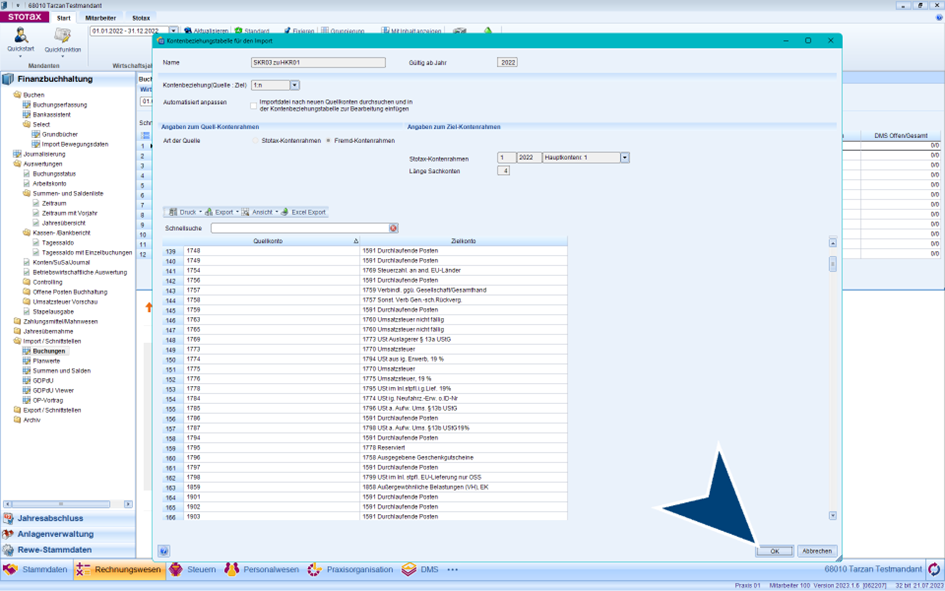Open the help icon in the dialog corner
The height and width of the screenshot is (591, 945).
[x=164, y=551]
